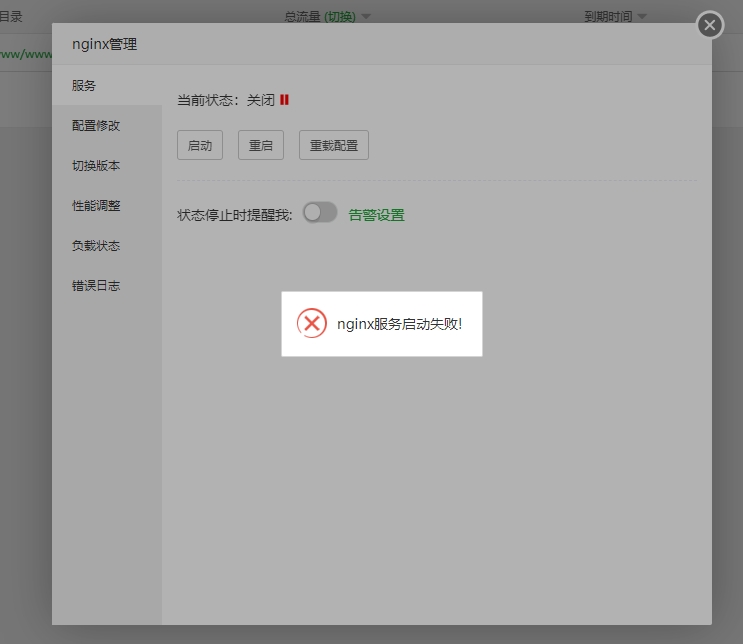743x644 pixels.
Task: Select the 服务 tab in the sidebar
Action: pos(107,85)
